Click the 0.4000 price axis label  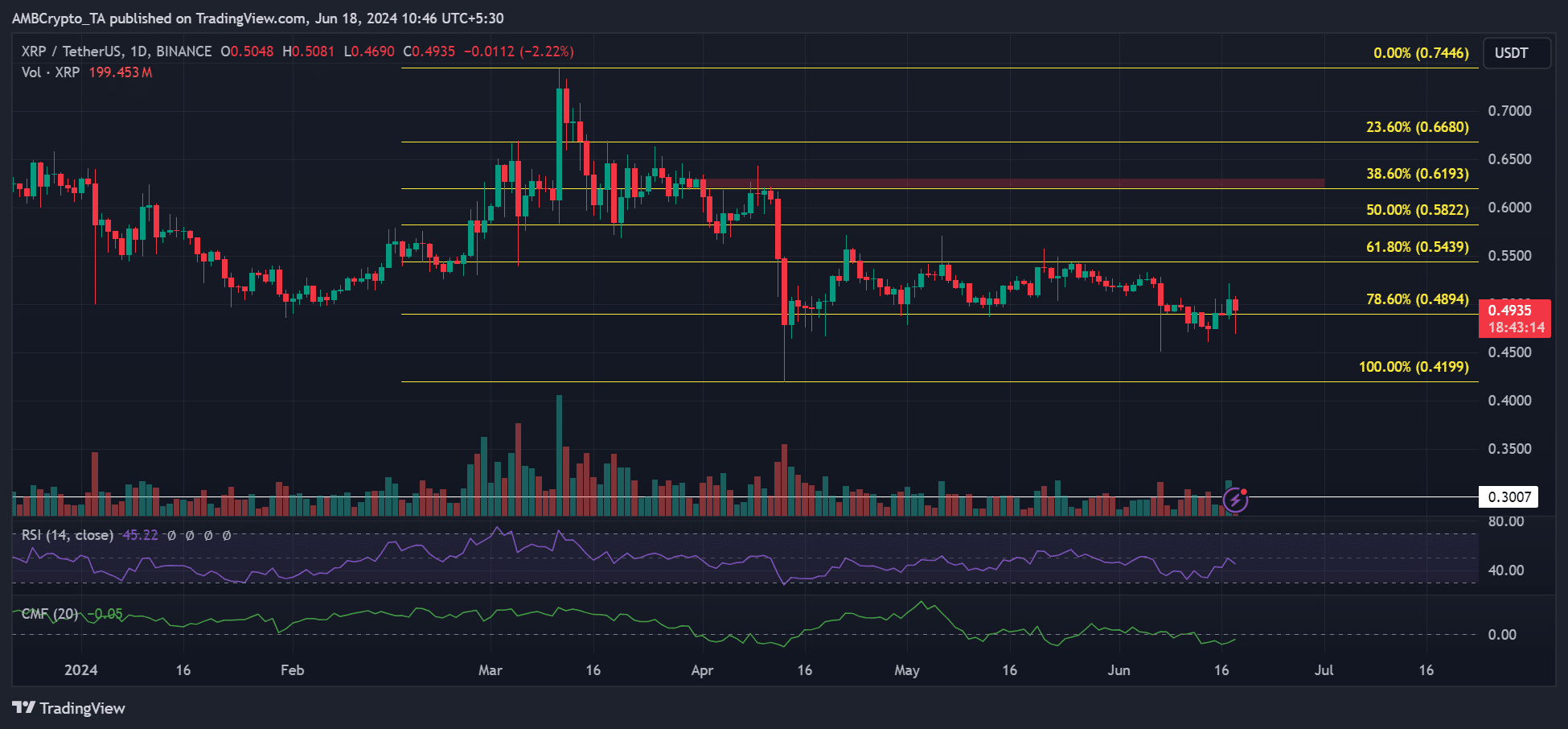click(1509, 401)
